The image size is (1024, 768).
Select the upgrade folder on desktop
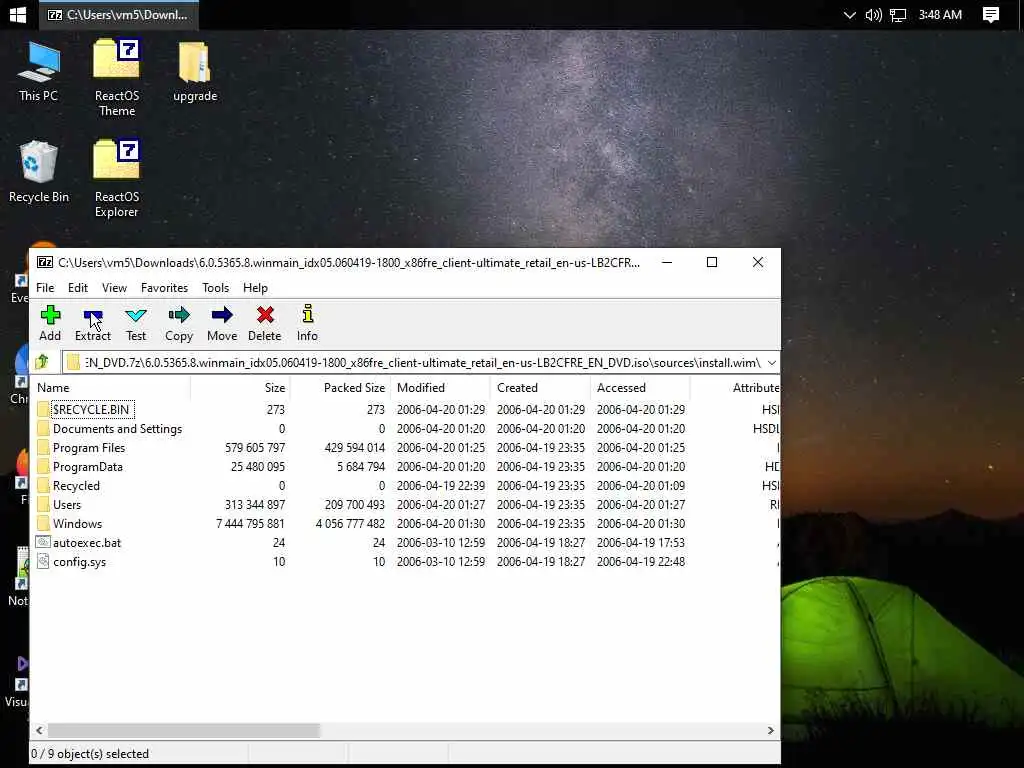(195, 72)
